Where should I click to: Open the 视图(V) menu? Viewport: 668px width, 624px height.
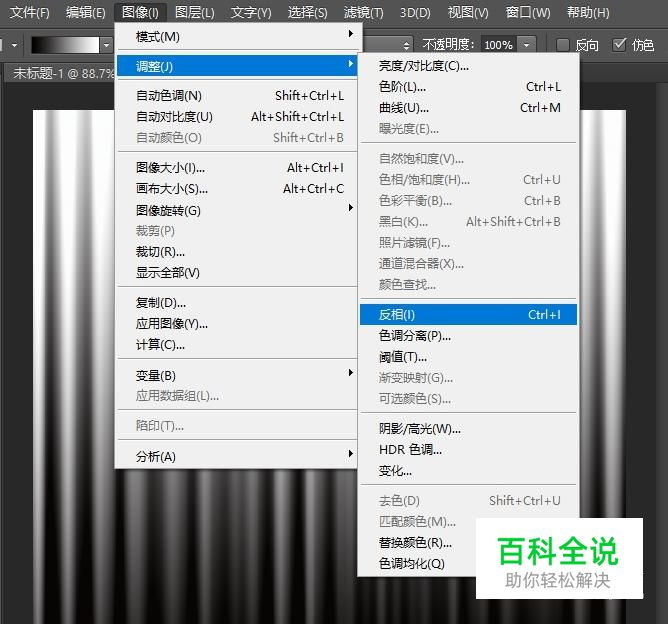(468, 12)
